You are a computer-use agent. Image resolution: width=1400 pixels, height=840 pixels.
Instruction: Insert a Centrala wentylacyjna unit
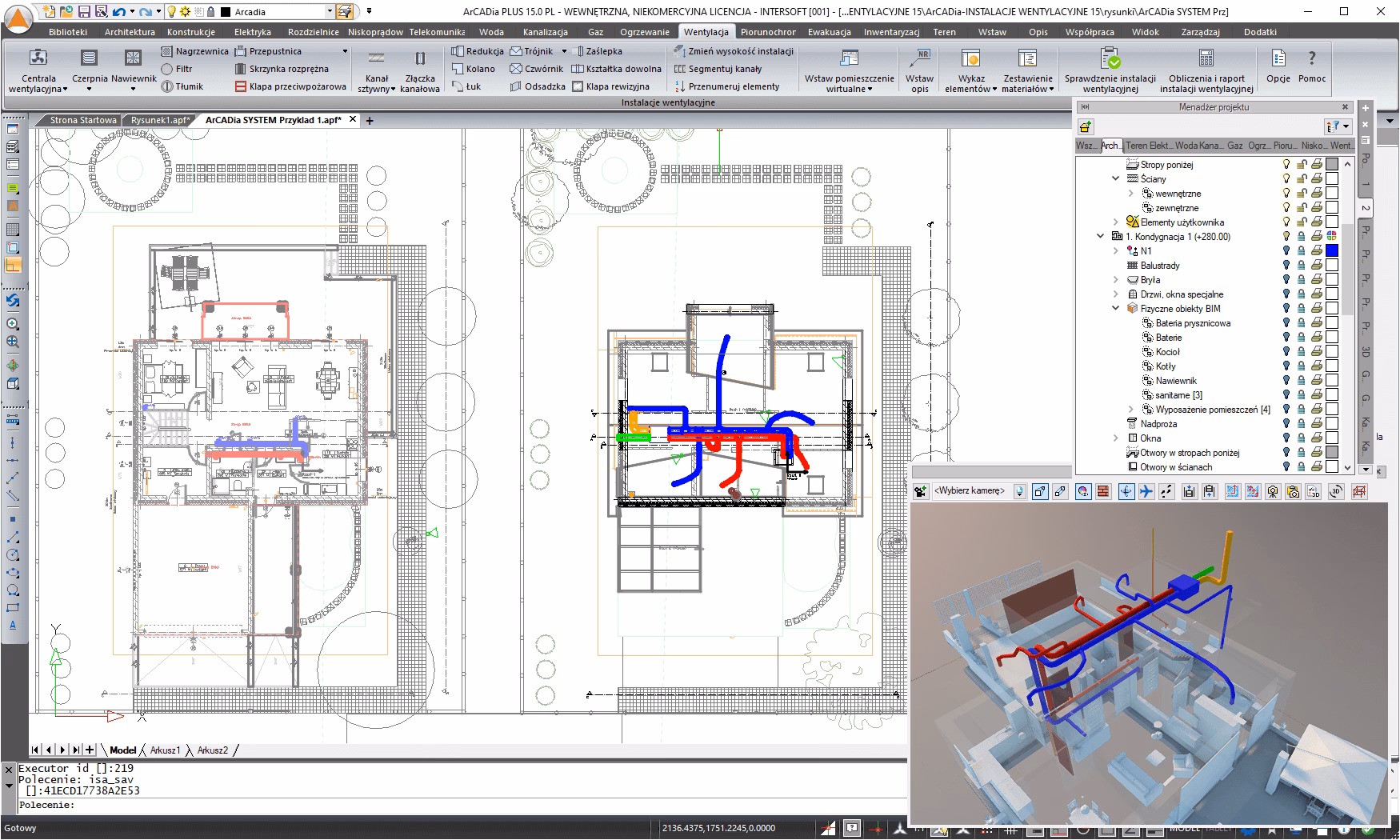point(38,70)
